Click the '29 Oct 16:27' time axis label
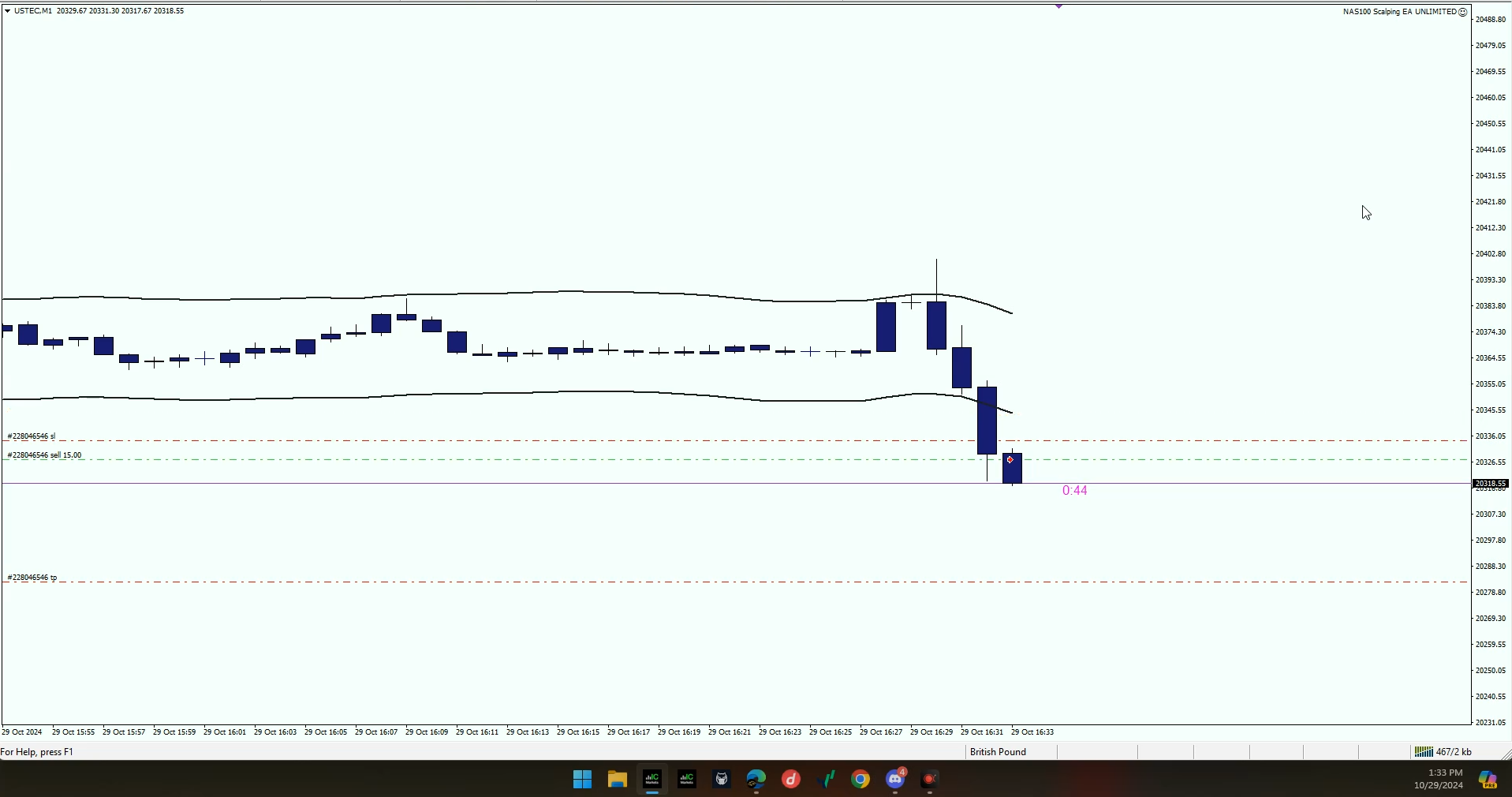The height and width of the screenshot is (797, 1512). (x=881, y=732)
